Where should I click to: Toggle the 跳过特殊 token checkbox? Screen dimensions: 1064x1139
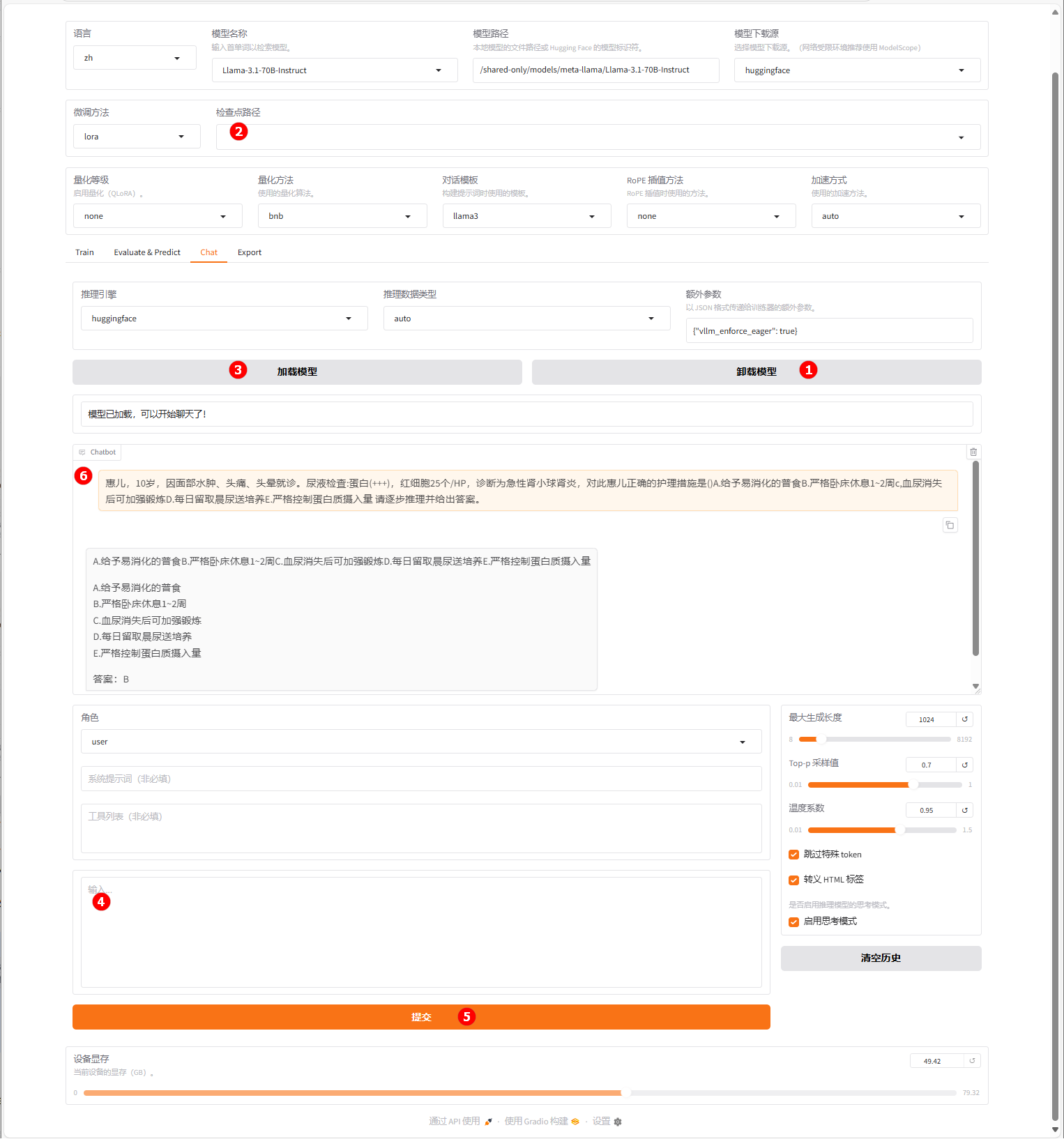click(793, 855)
